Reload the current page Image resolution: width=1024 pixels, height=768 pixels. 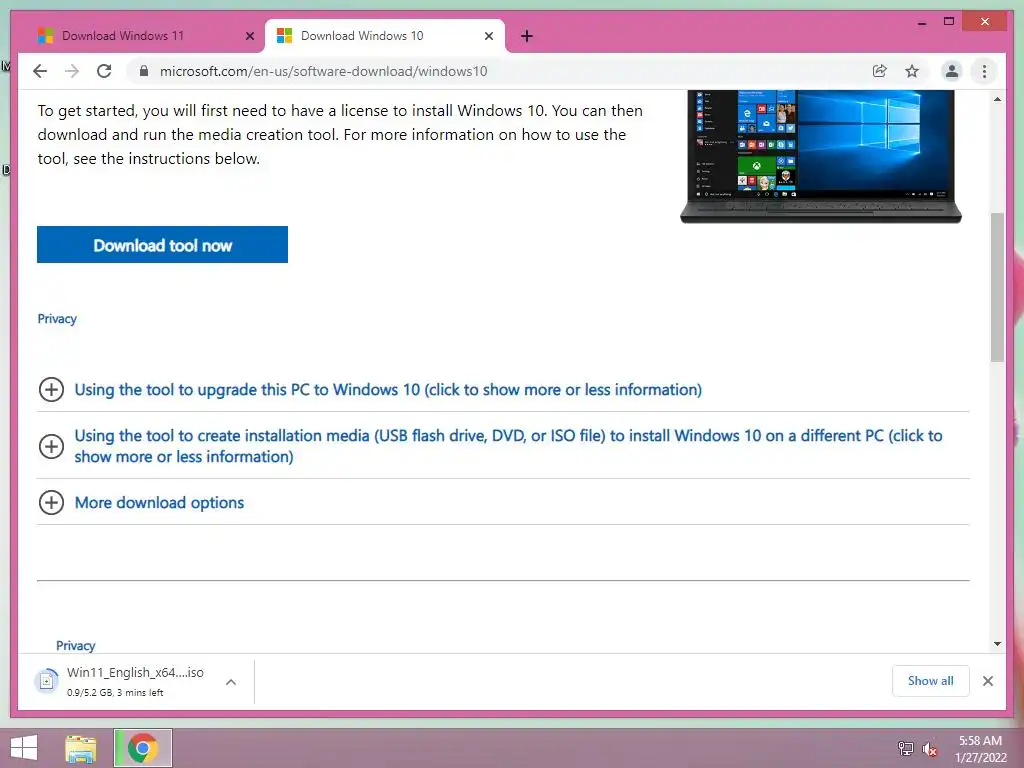click(x=104, y=71)
